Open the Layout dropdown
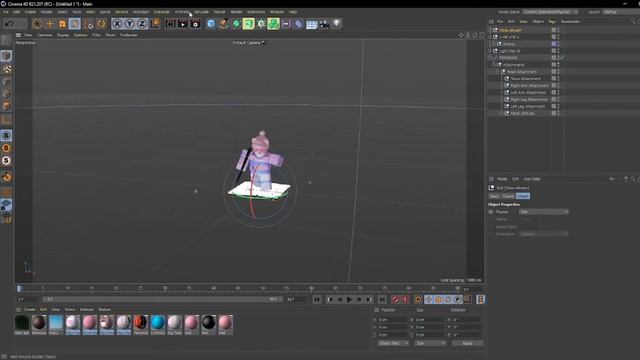 click(620, 12)
